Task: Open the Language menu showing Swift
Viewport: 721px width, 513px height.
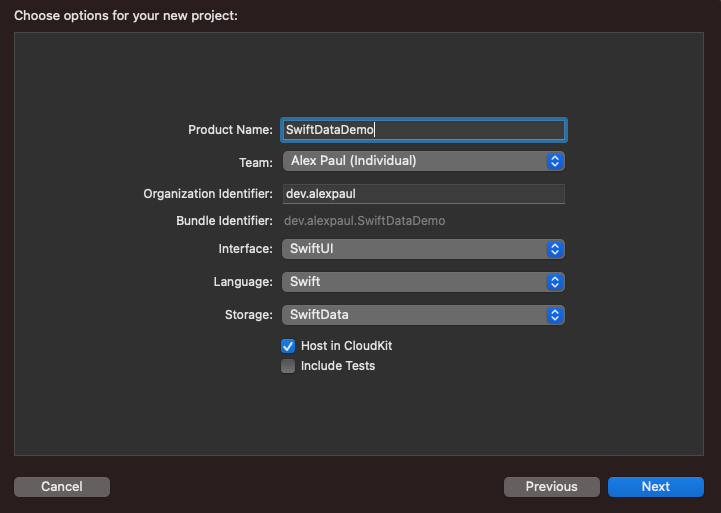Action: [x=423, y=282]
